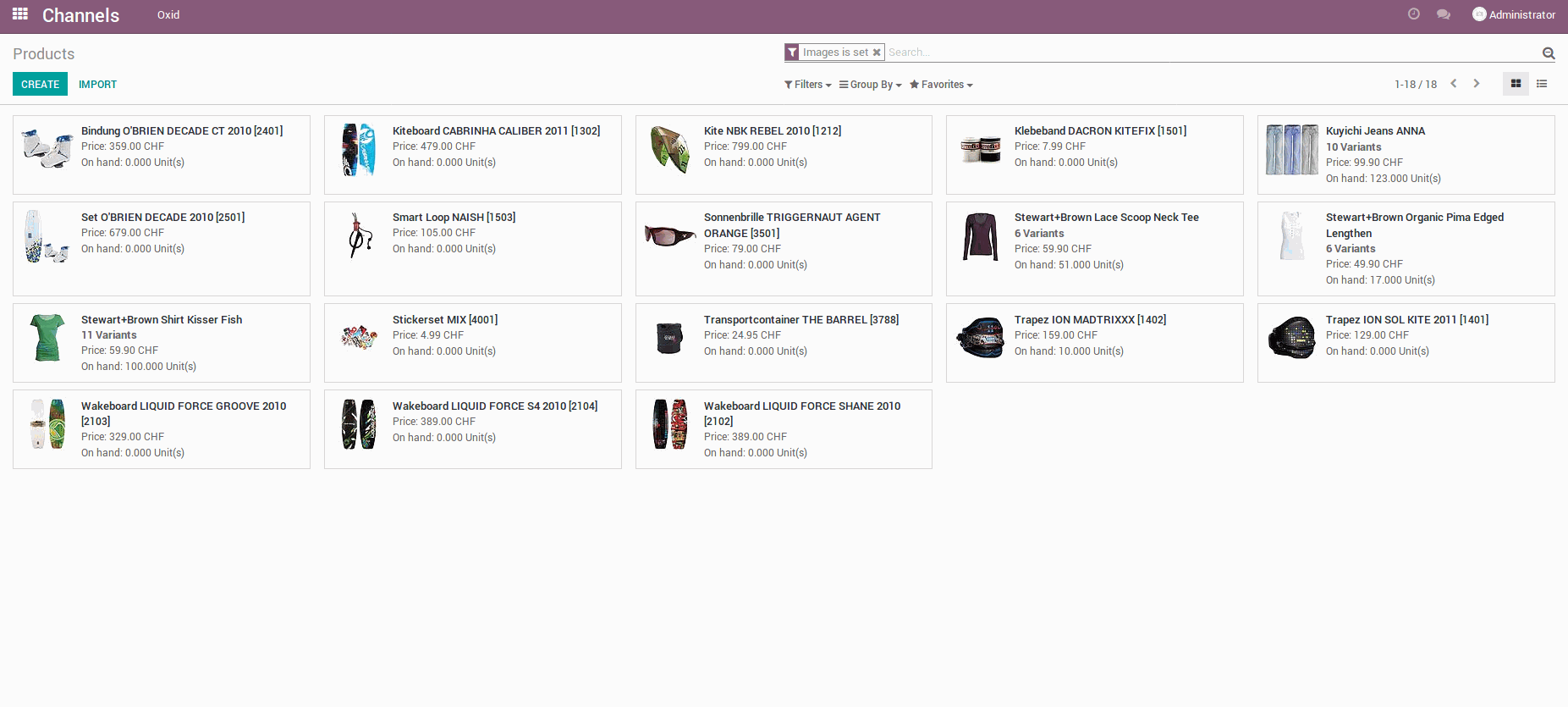This screenshot has width=1568, height=707.
Task: Go to next page arrow
Action: [x=1477, y=84]
